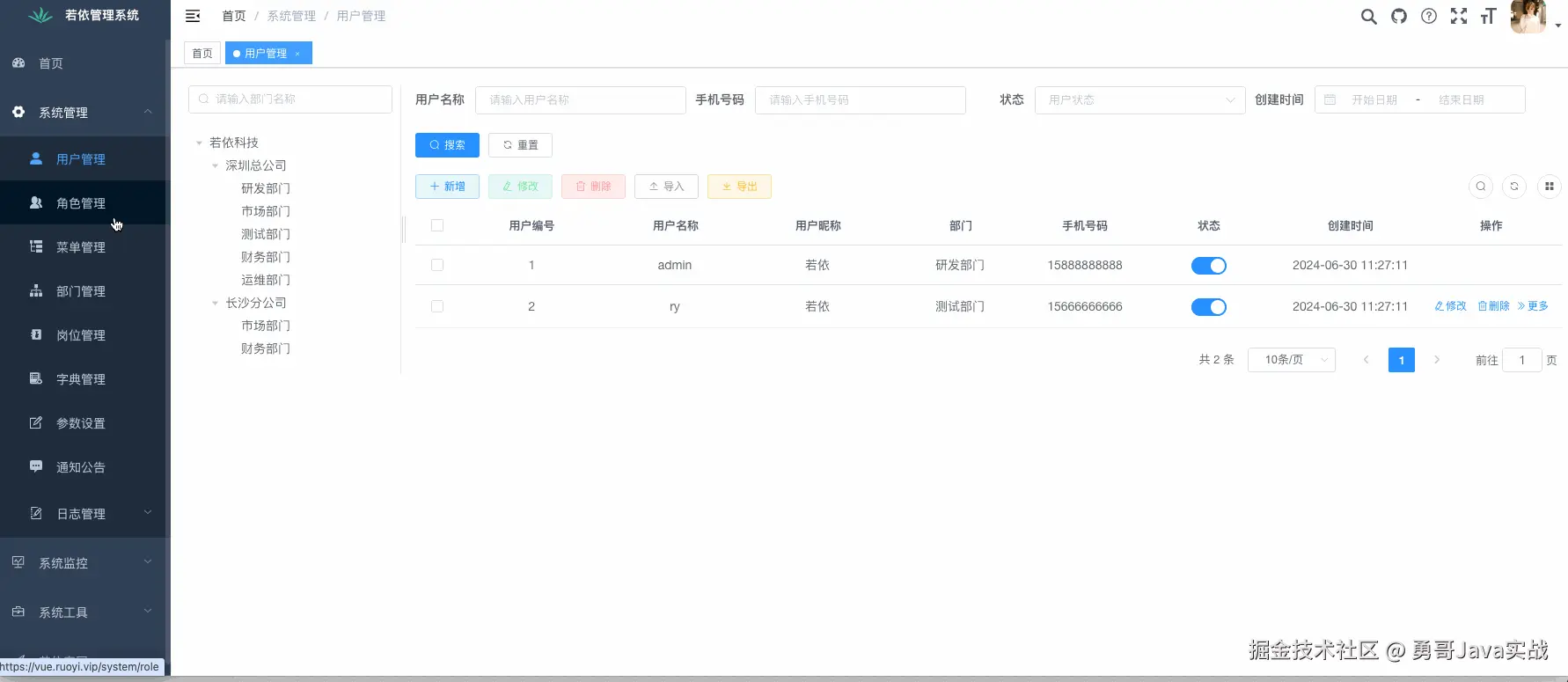
Task: Go to the previous page arrow
Action: tap(1367, 360)
